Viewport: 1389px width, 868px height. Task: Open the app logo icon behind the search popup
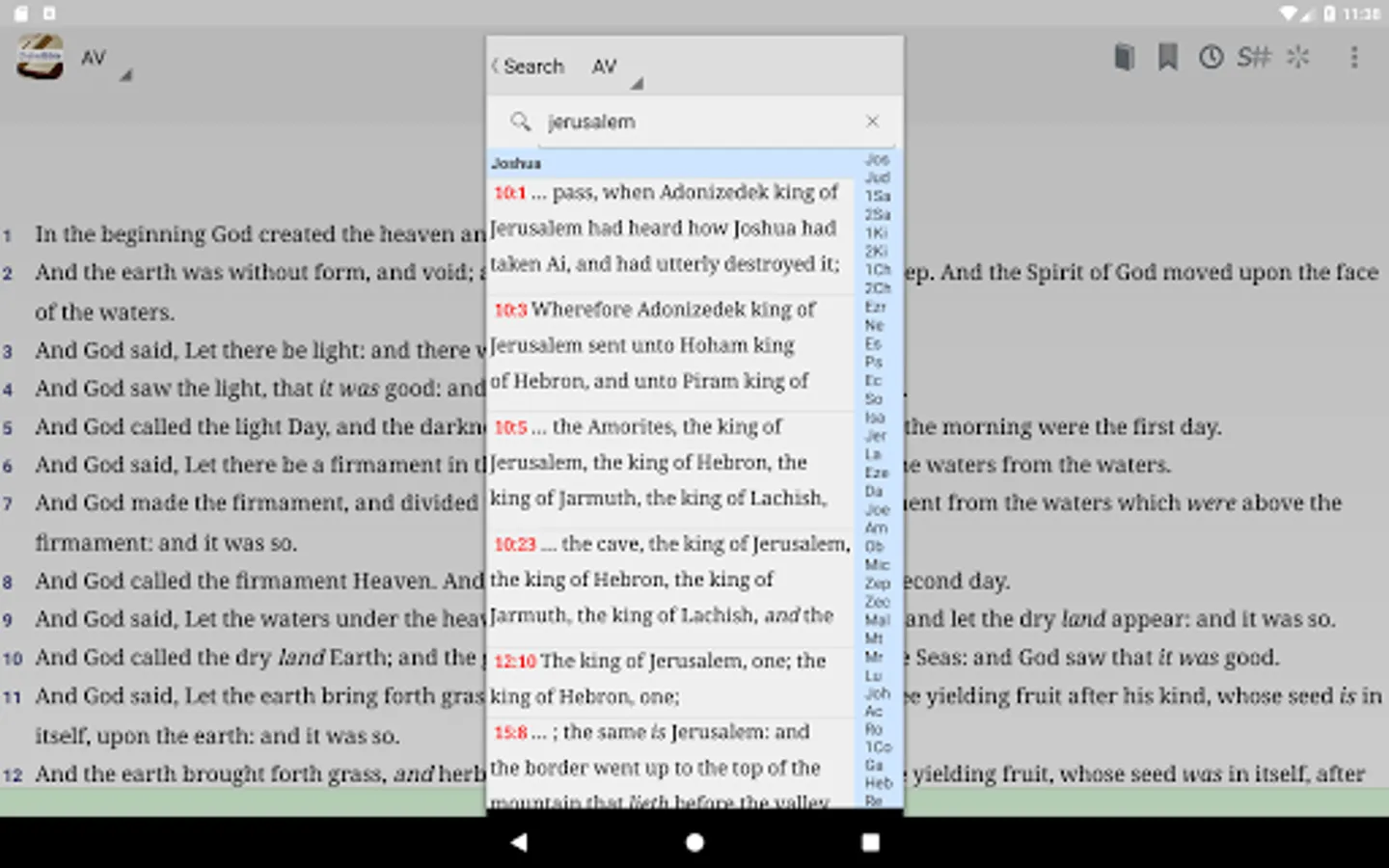point(41,58)
